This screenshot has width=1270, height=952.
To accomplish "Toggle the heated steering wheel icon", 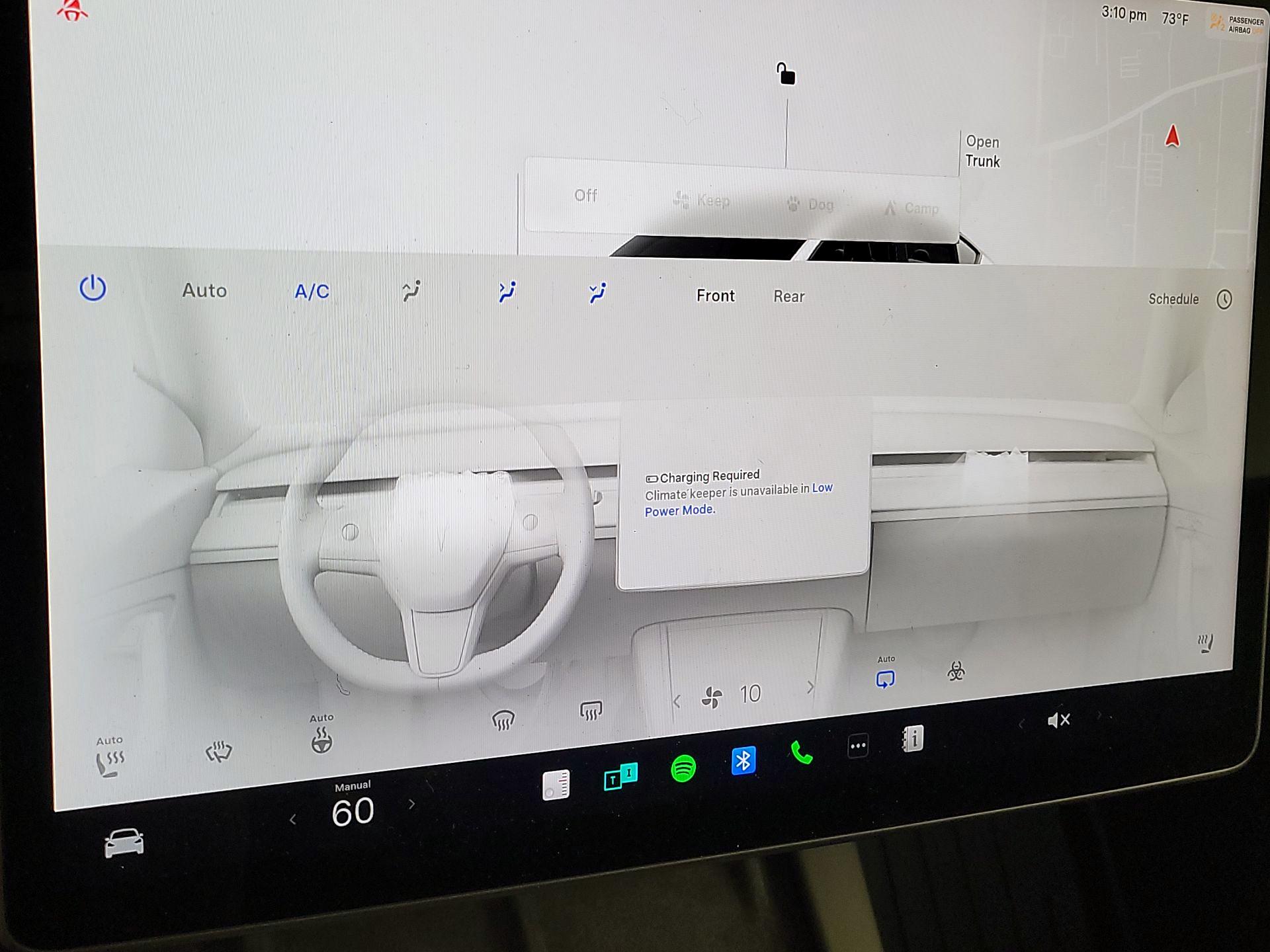I will click(321, 740).
